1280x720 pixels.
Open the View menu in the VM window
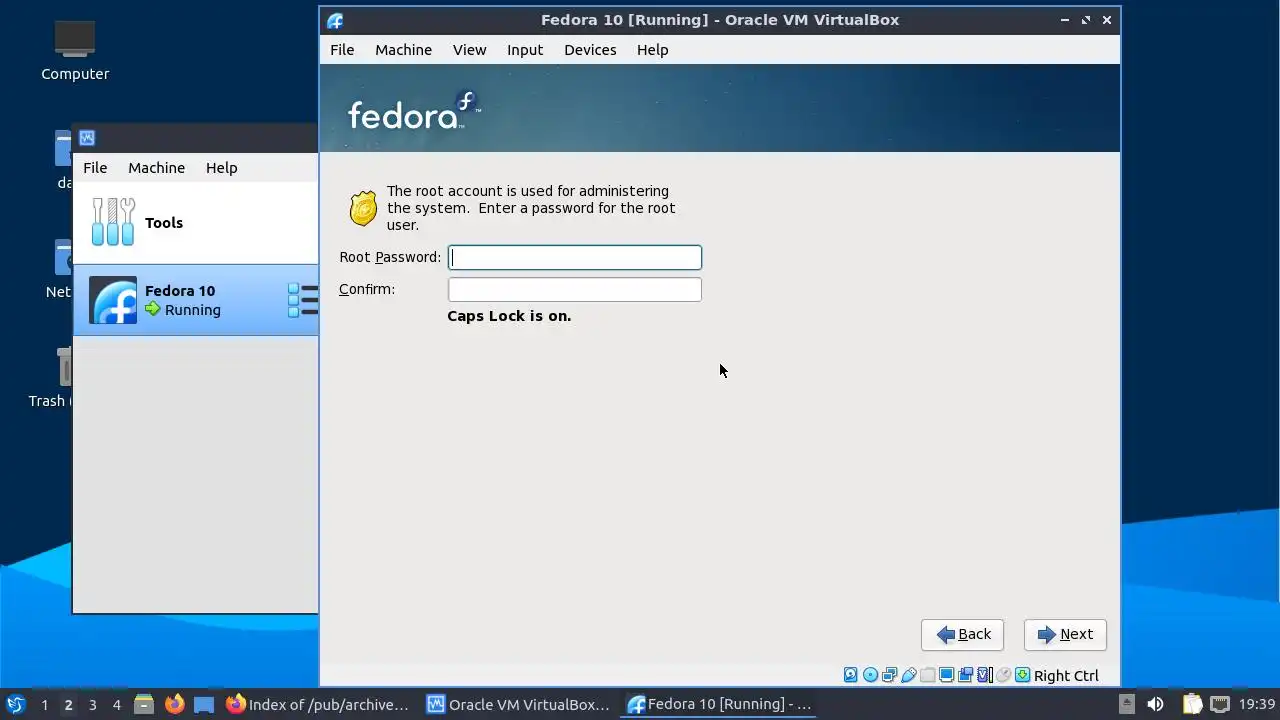coord(469,50)
